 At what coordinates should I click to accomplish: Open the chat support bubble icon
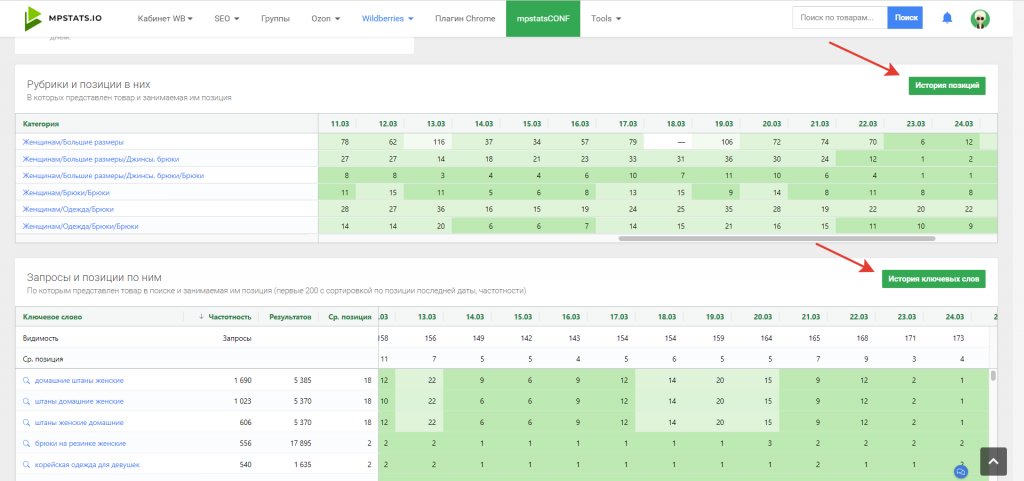961,470
